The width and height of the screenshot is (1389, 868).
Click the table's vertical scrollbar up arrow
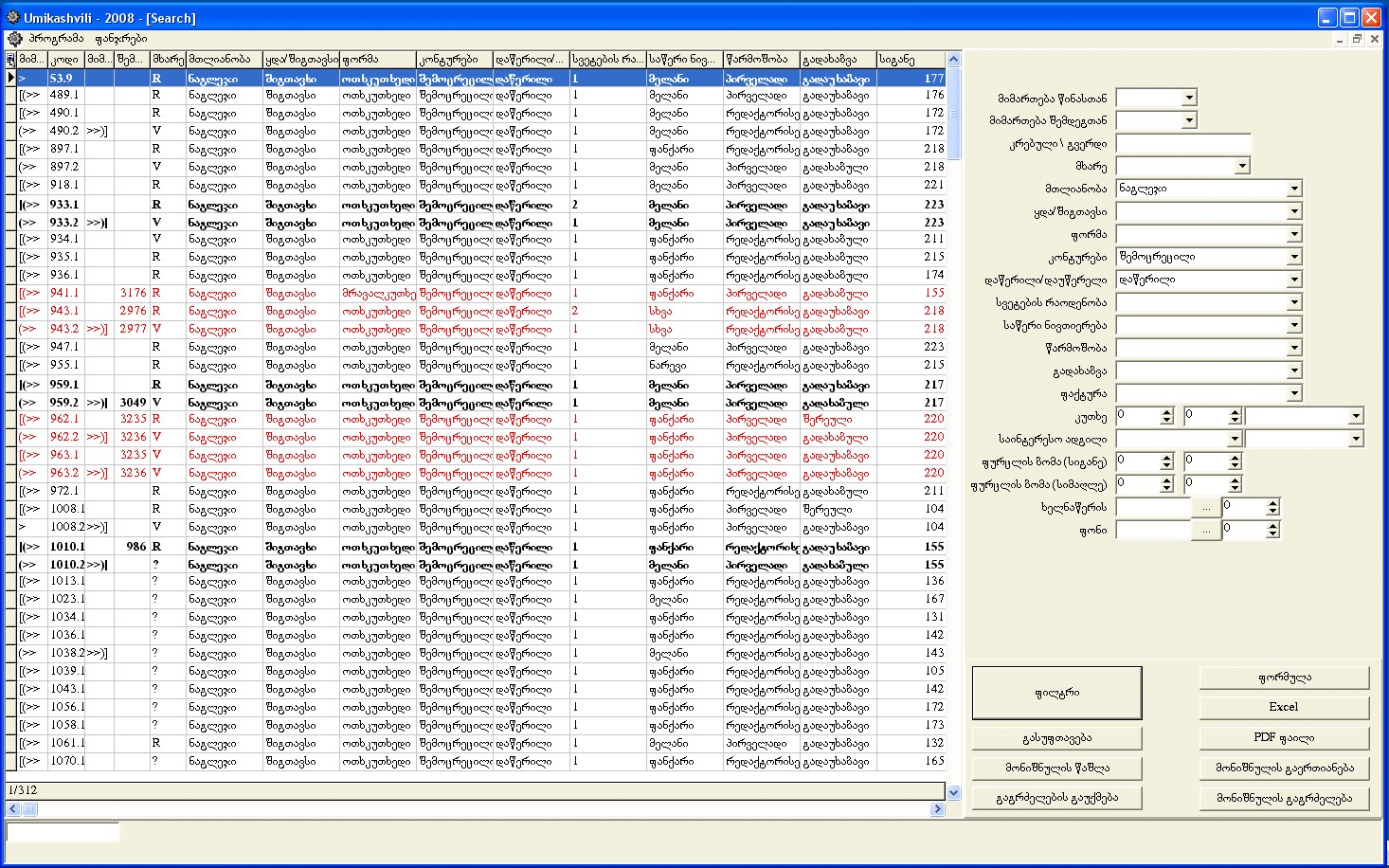[953, 60]
